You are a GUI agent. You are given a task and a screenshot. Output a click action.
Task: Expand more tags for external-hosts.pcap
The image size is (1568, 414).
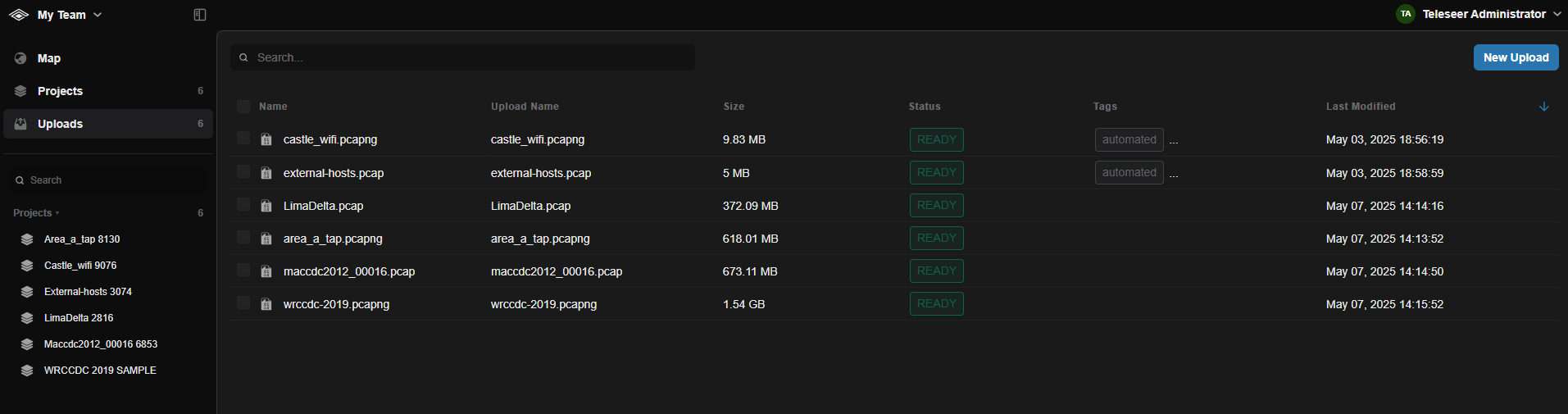[1174, 174]
